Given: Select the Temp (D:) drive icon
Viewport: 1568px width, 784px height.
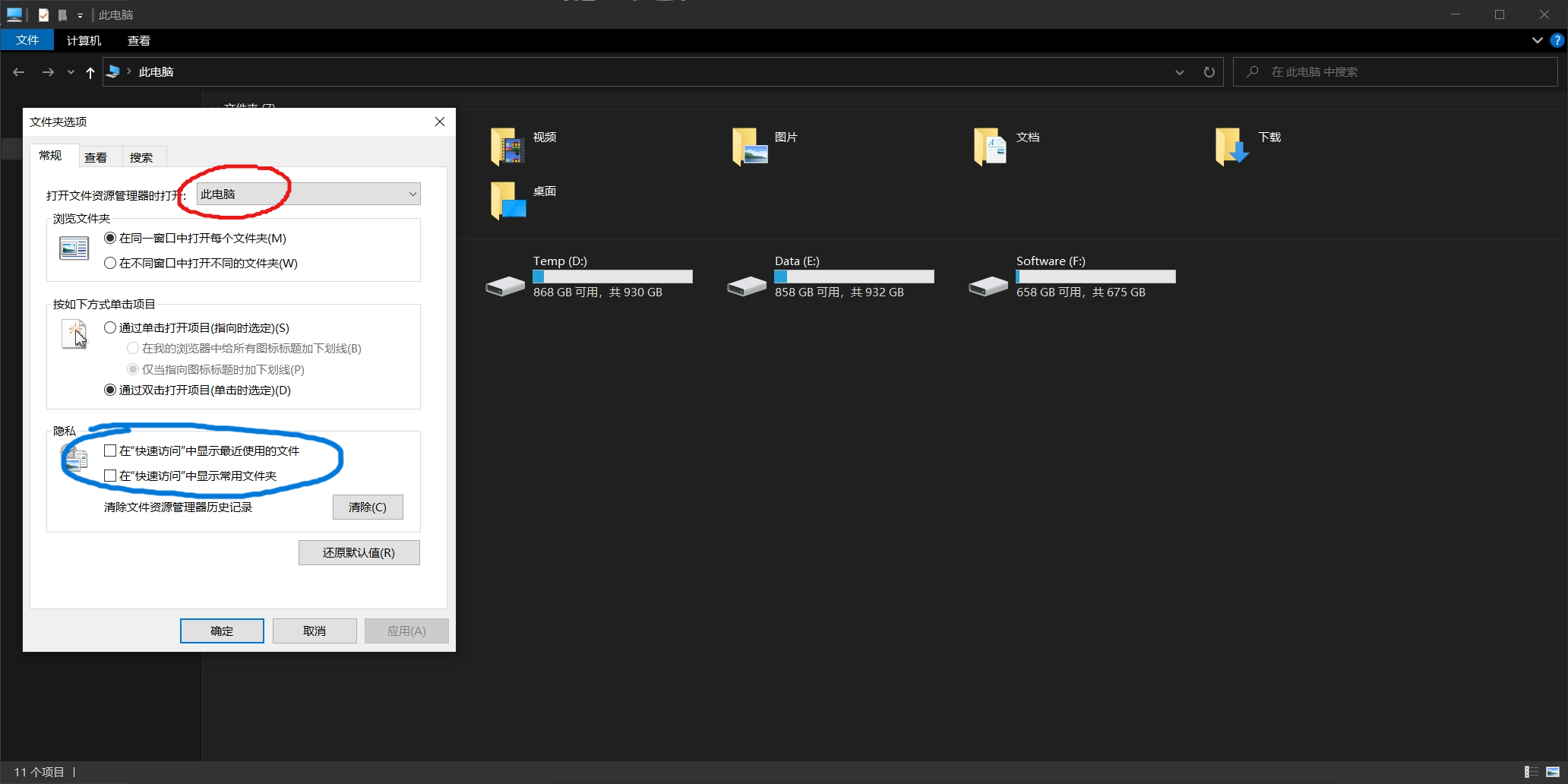Looking at the screenshot, I should point(505,286).
